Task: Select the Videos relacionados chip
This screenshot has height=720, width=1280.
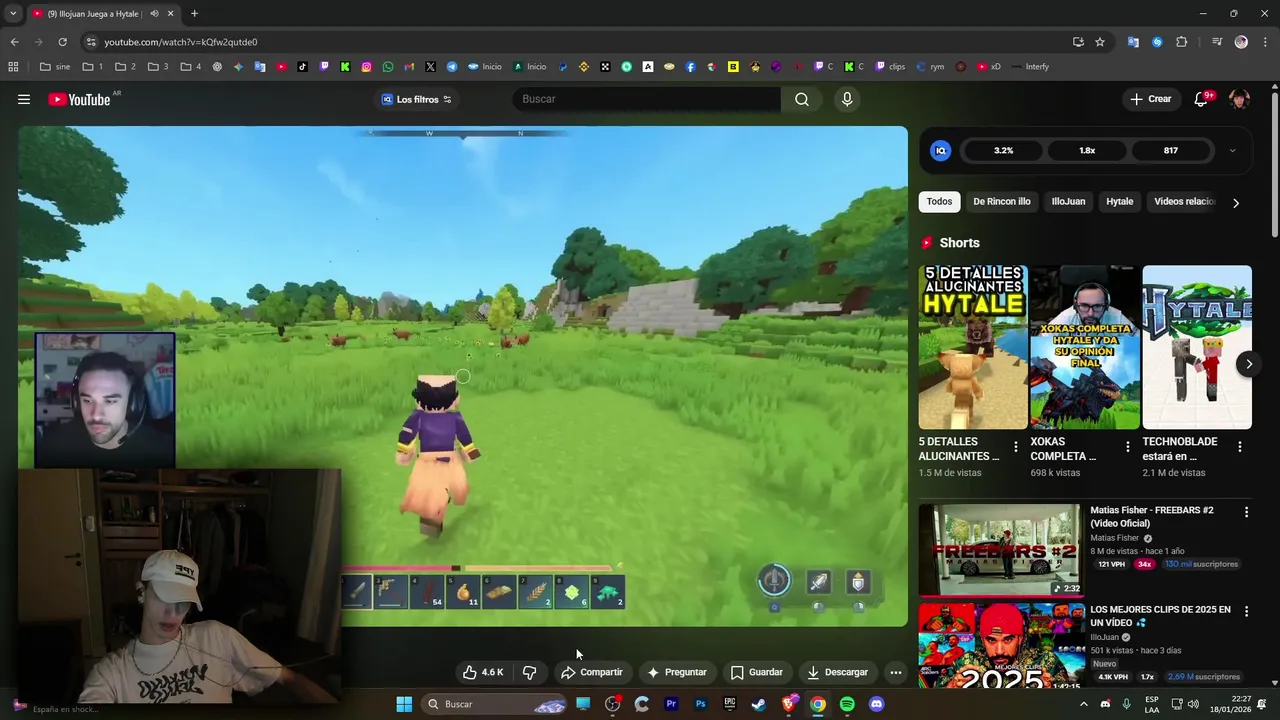Action: [1184, 202]
